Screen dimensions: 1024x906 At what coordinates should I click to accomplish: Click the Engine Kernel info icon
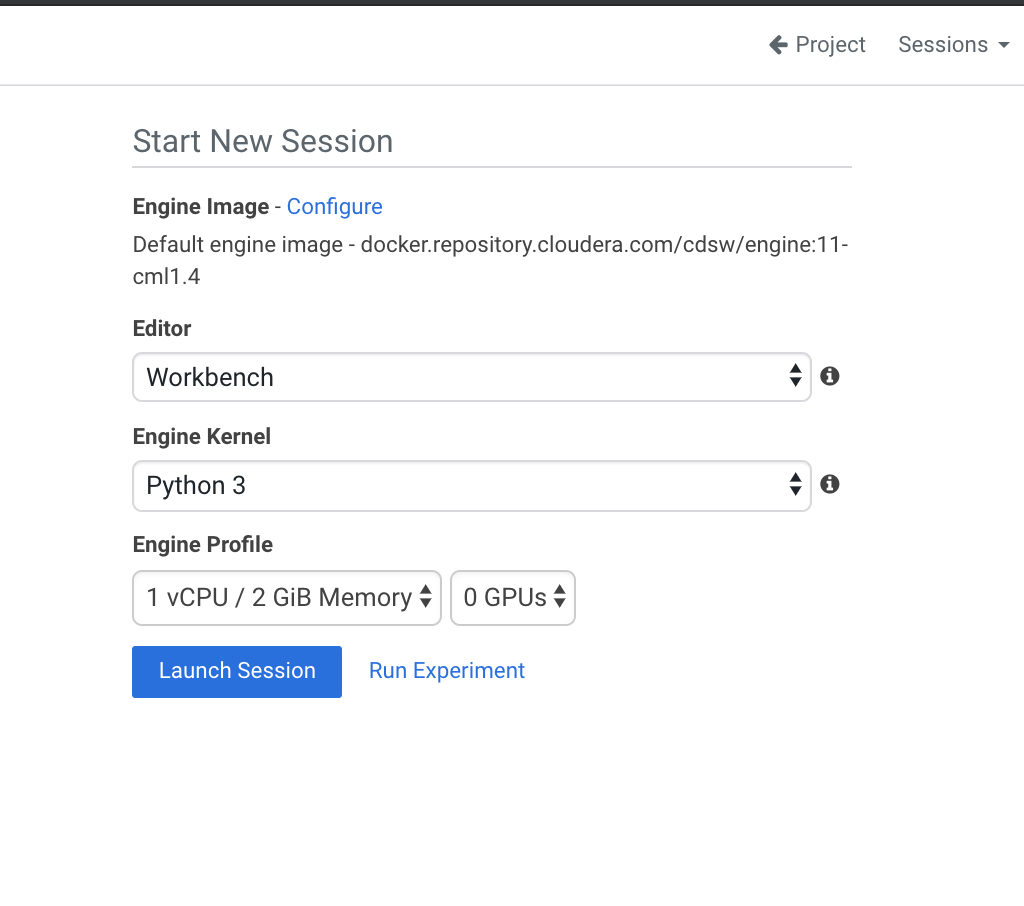(829, 484)
